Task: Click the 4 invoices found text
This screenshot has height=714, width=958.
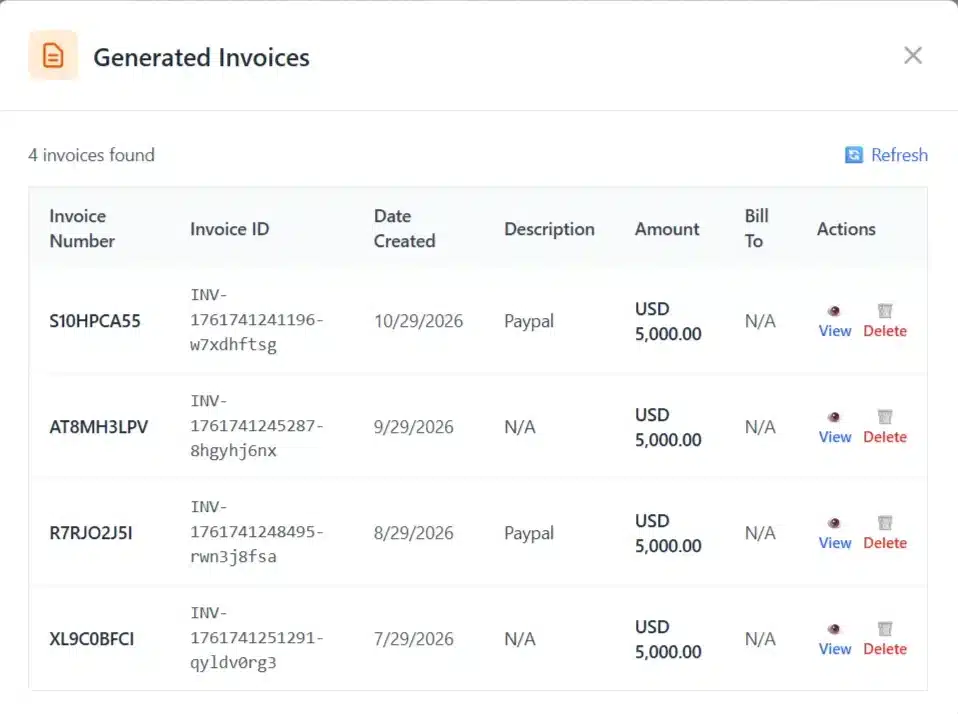Action: [91, 155]
